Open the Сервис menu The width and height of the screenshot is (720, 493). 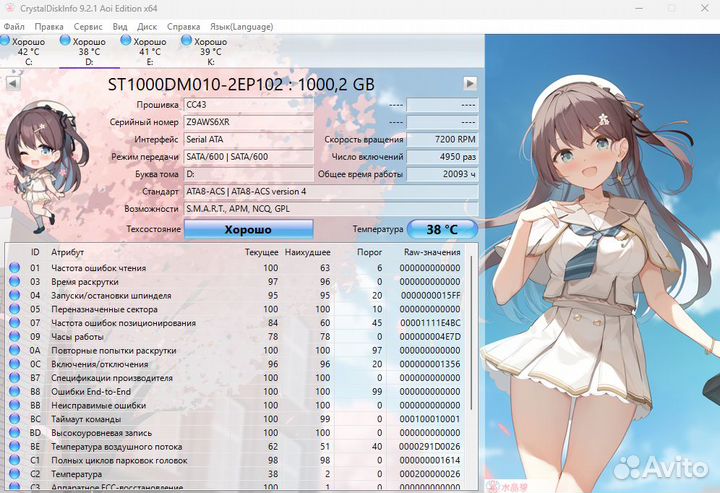pyautogui.click(x=88, y=27)
